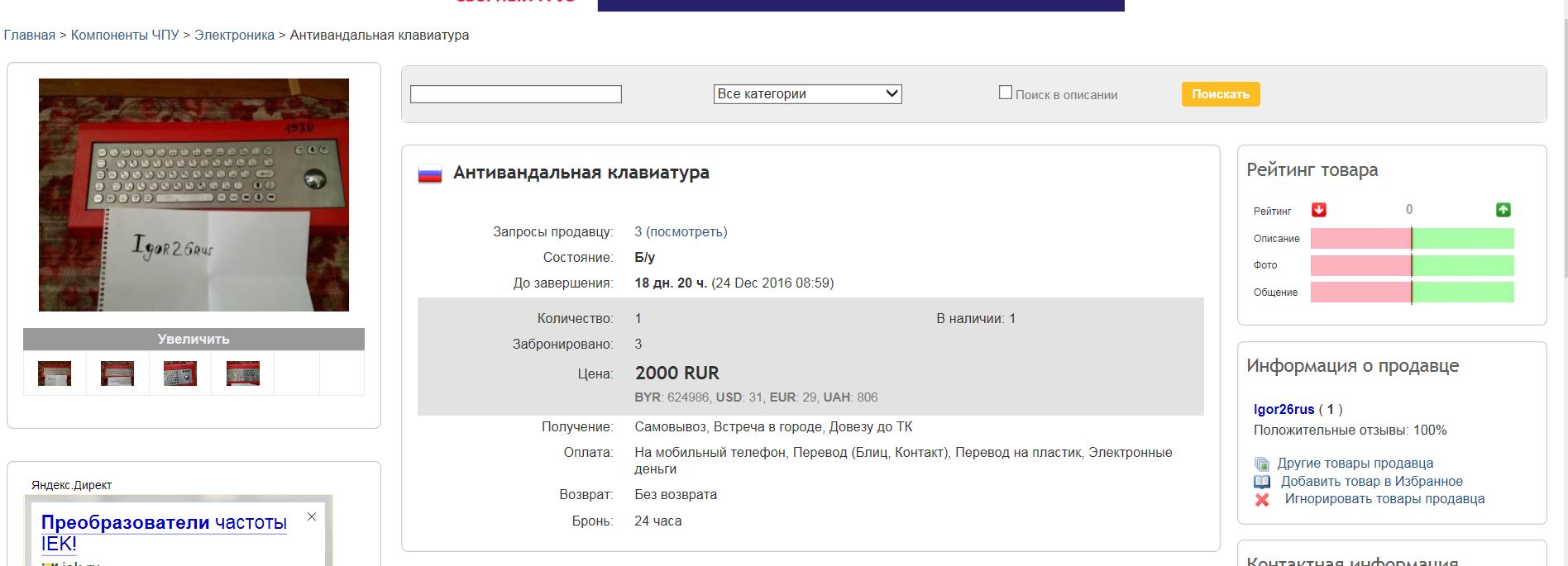This screenshot has height=566, width=1568.
Task: Open the Преобразователи частоты IEK ad link
Action: (164, 533)
